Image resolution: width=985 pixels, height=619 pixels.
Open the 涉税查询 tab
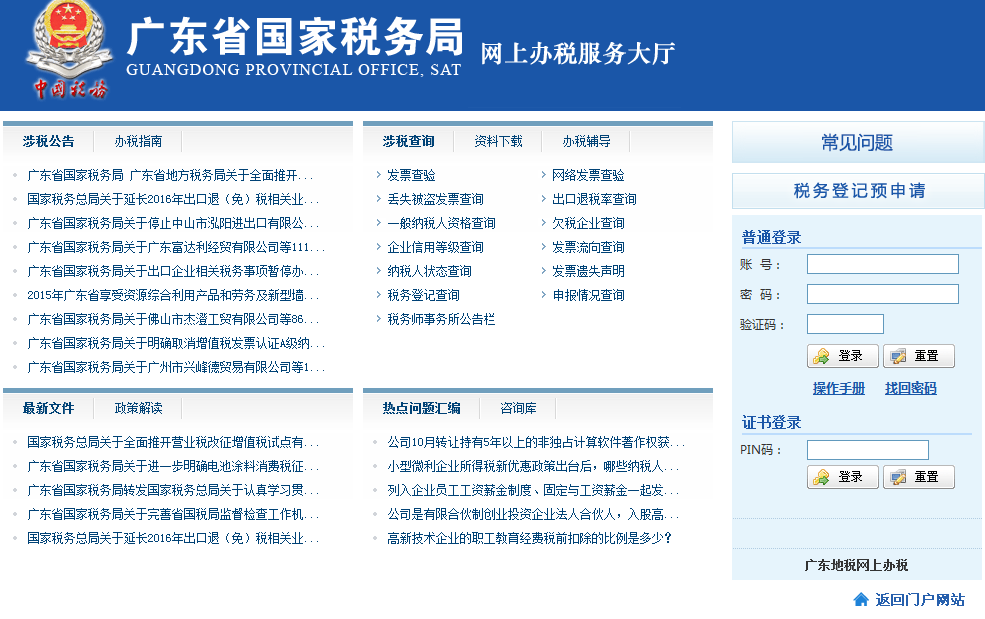click(x=408, y=141)
